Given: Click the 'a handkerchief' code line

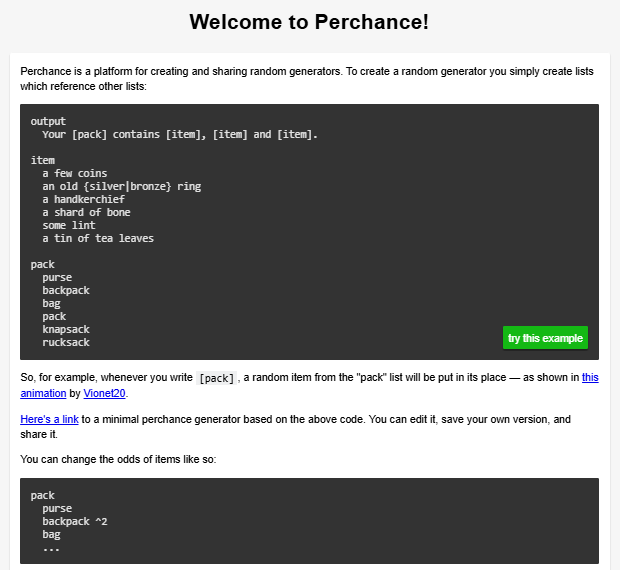Looking at the screenshot, I should (83, 199).
